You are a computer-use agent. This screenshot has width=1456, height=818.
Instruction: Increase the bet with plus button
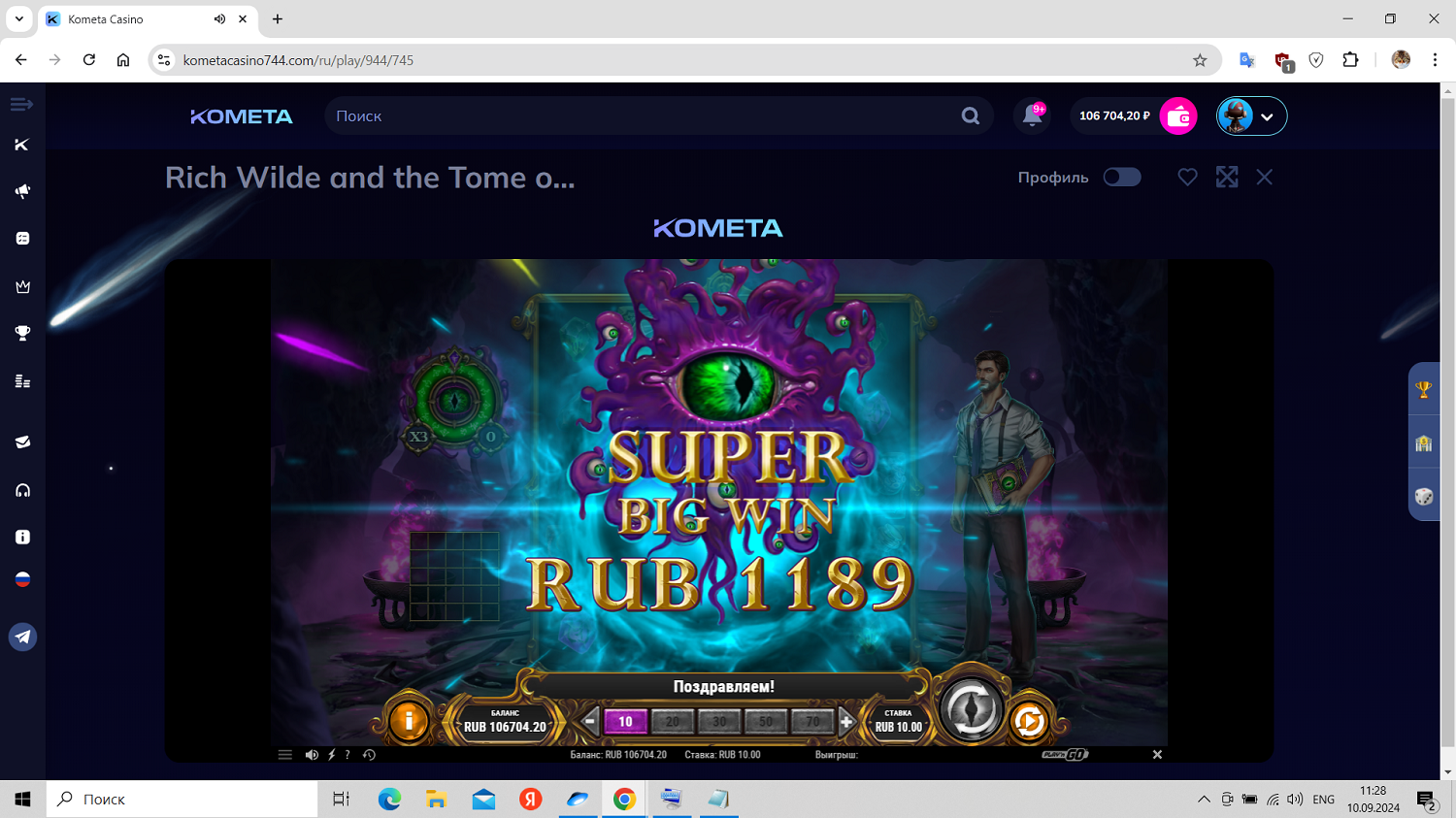click(x=846, y=721)
